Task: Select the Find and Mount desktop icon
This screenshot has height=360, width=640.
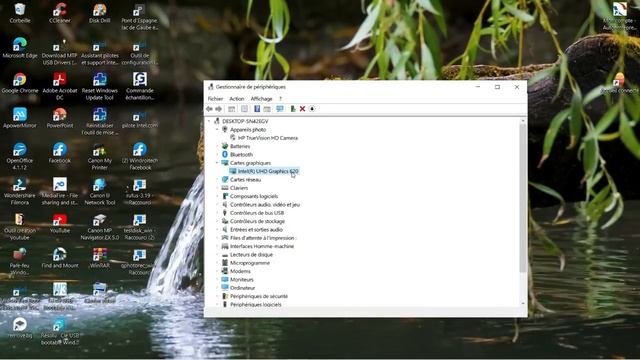Action: pyautogui.click(x=60, y=258)
